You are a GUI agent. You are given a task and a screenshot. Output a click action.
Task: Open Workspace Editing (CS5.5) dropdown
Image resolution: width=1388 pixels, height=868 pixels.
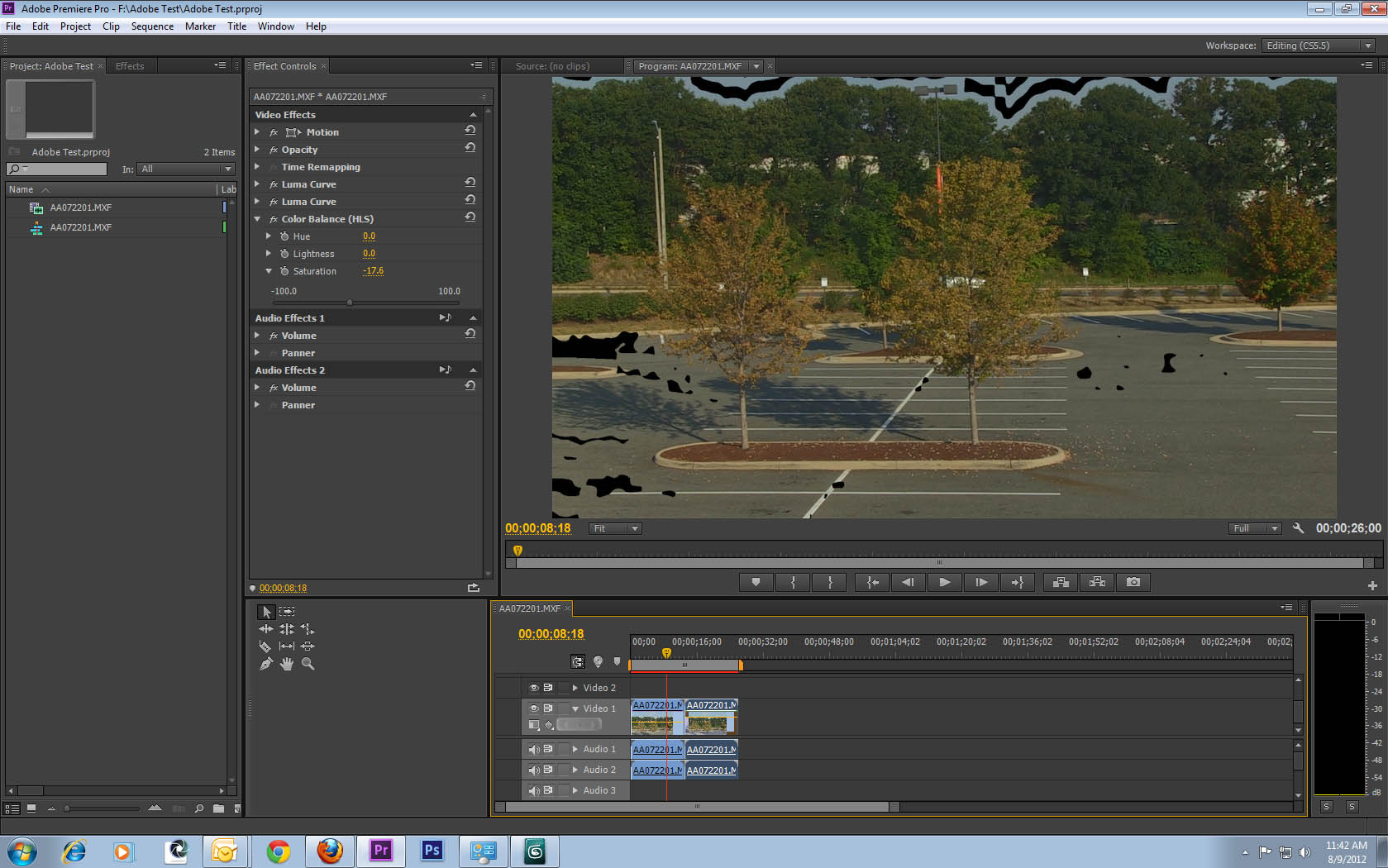click(x=1319, y=45)
